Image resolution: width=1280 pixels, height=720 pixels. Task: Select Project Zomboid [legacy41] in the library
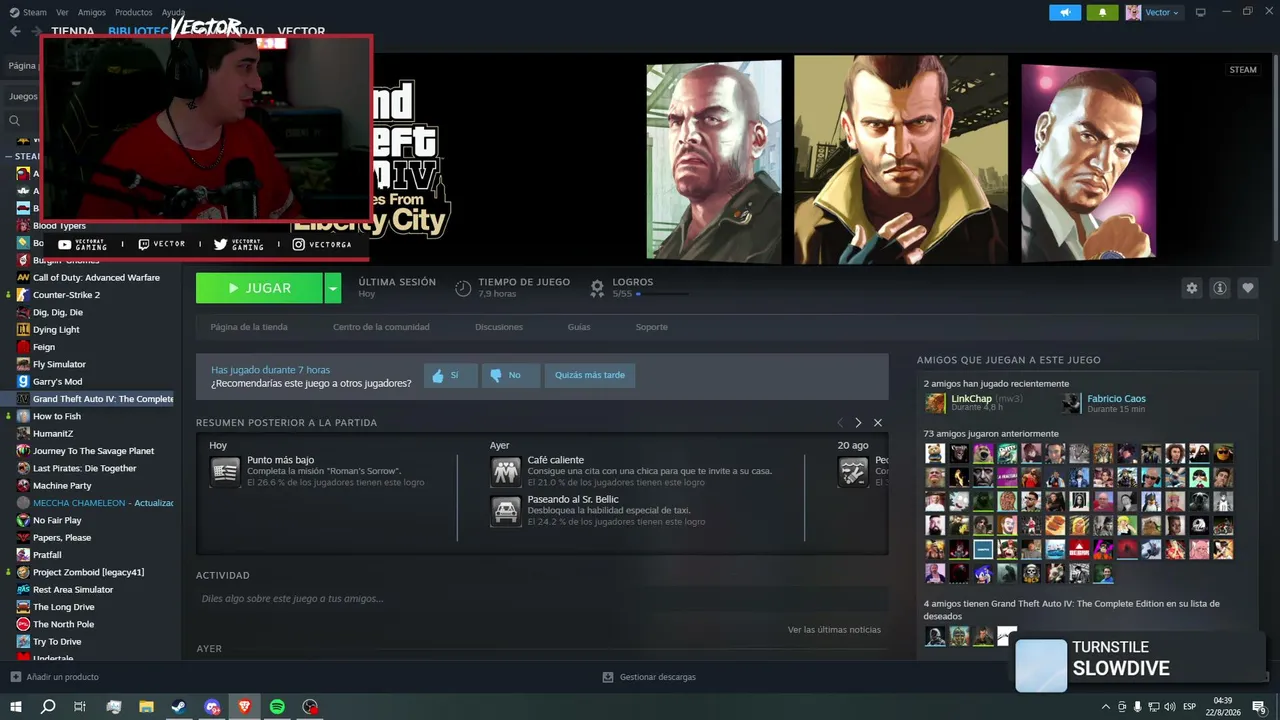(90, 573)
